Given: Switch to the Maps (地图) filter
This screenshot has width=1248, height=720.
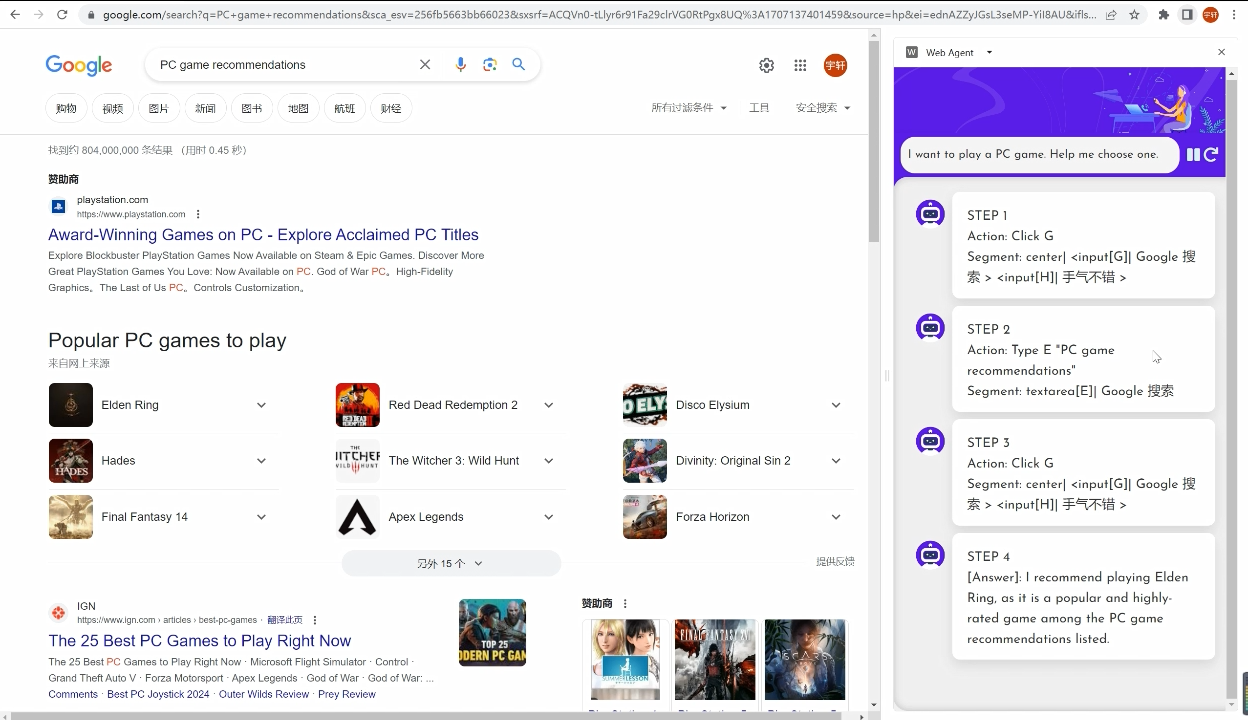Looking at the screenshot, I should pyautogui.click(x=298, y=108).
